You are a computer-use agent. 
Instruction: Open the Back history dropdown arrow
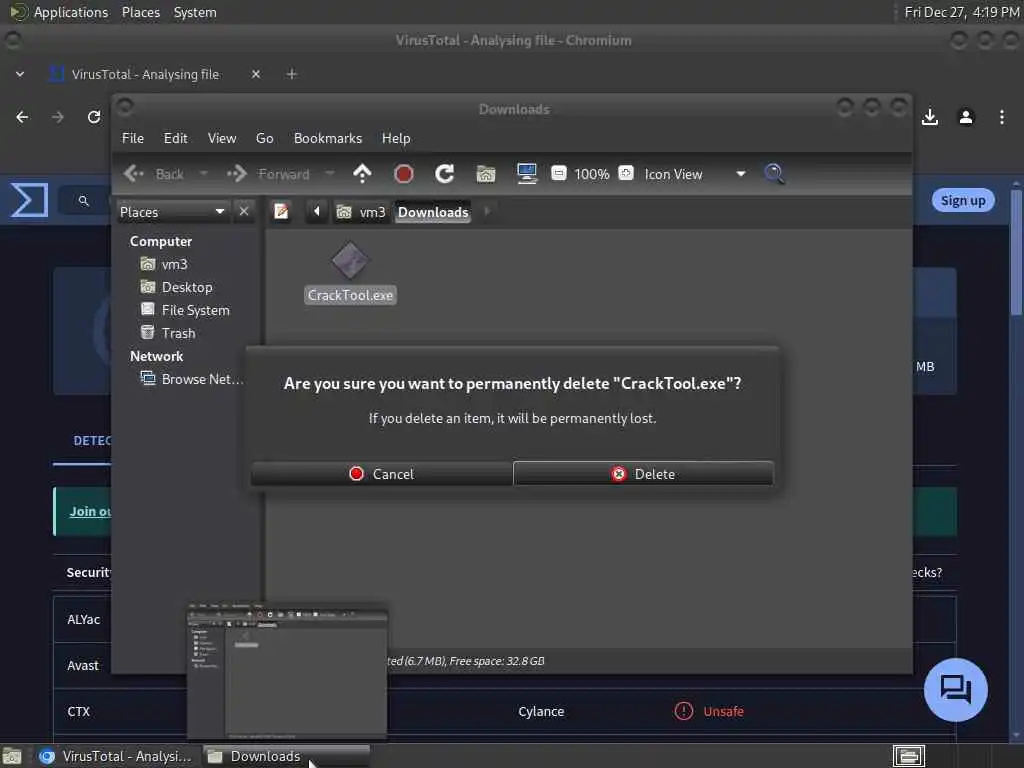click(203, 174)
